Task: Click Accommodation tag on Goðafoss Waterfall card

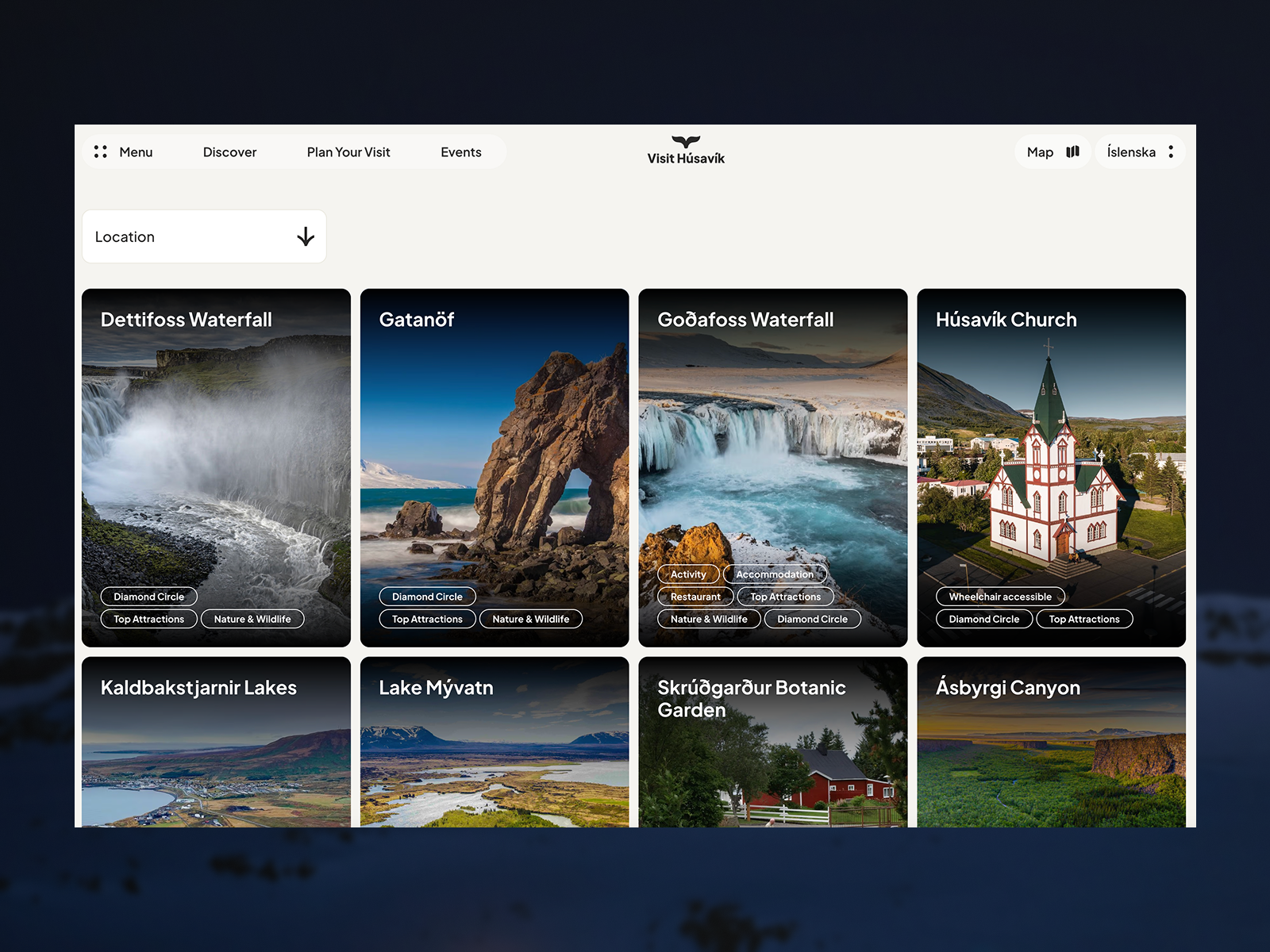Action: point(775,574)
